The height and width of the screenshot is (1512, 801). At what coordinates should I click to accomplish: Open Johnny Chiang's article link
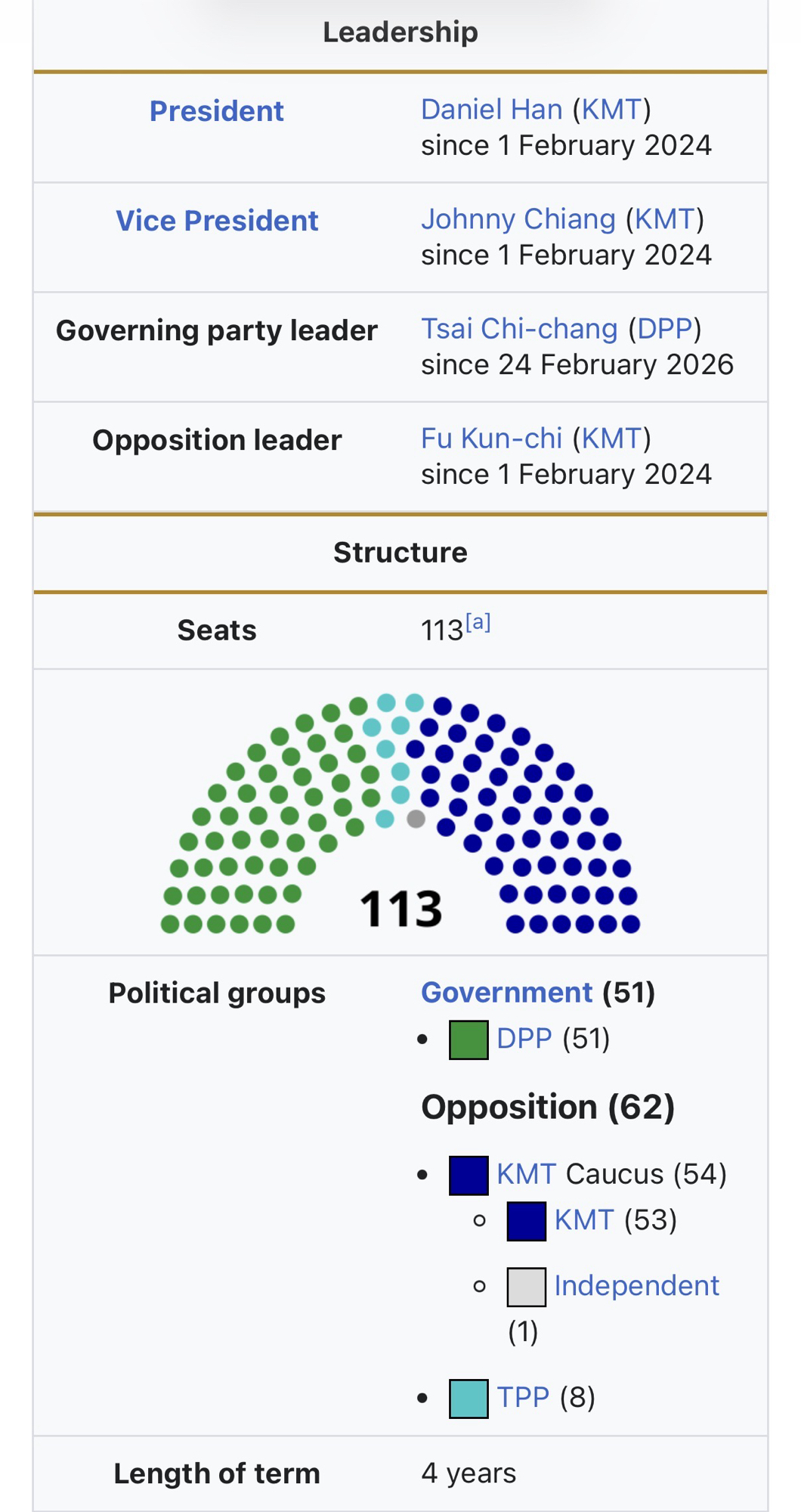point(518,219)
